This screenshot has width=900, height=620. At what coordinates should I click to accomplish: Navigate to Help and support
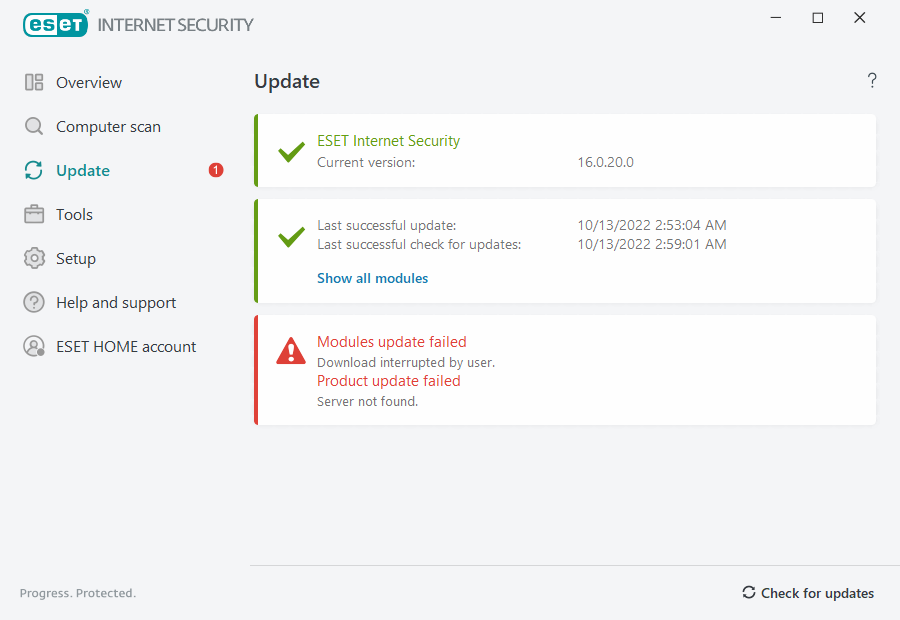click(x=116, y=303)
